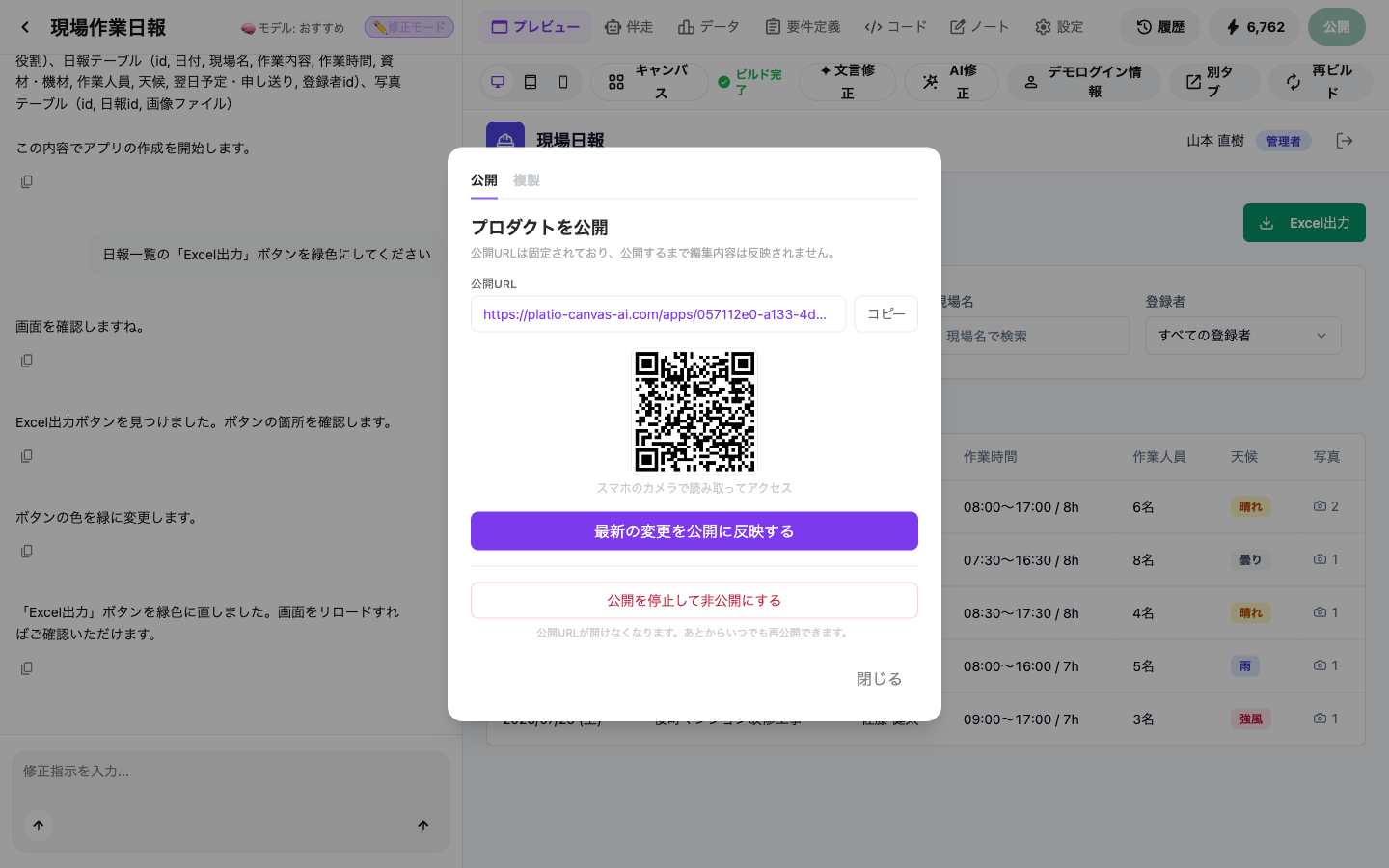The height and width of the screenshot is (868, 1389).
Task: Open the 履歴 history button
Action: tap(1160, 27)
